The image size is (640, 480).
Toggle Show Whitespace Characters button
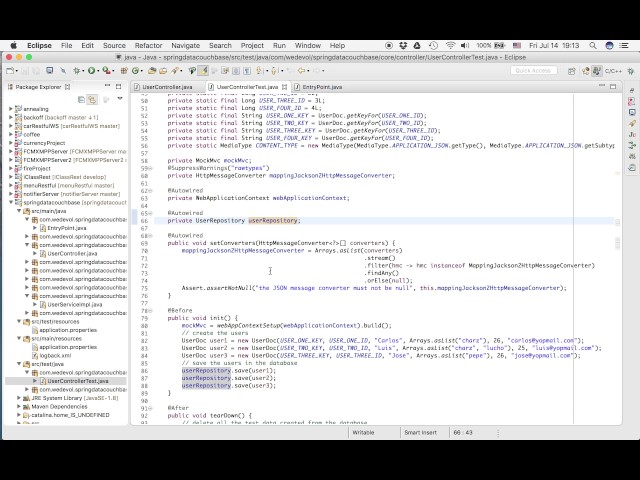247,71
